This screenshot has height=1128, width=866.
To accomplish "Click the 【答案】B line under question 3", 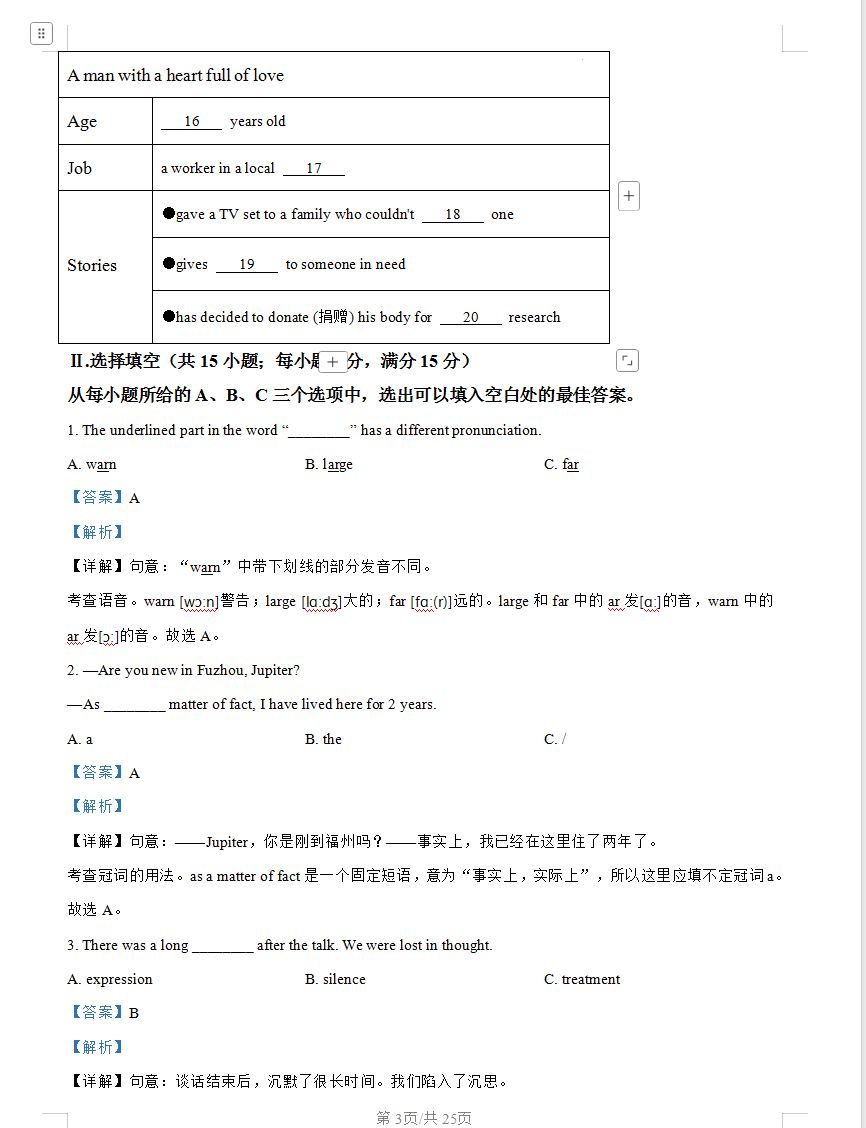I will coord(104,1013).
